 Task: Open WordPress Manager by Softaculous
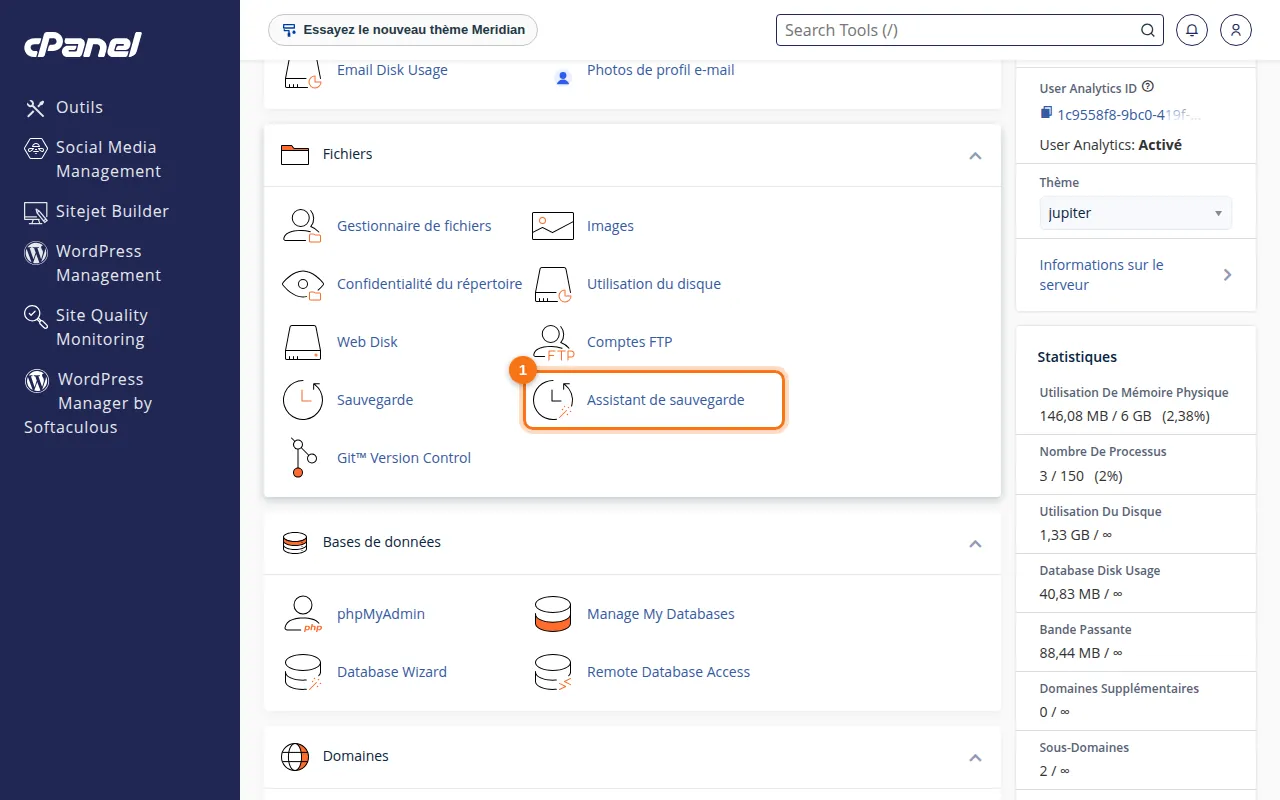(x=88, y=403)
